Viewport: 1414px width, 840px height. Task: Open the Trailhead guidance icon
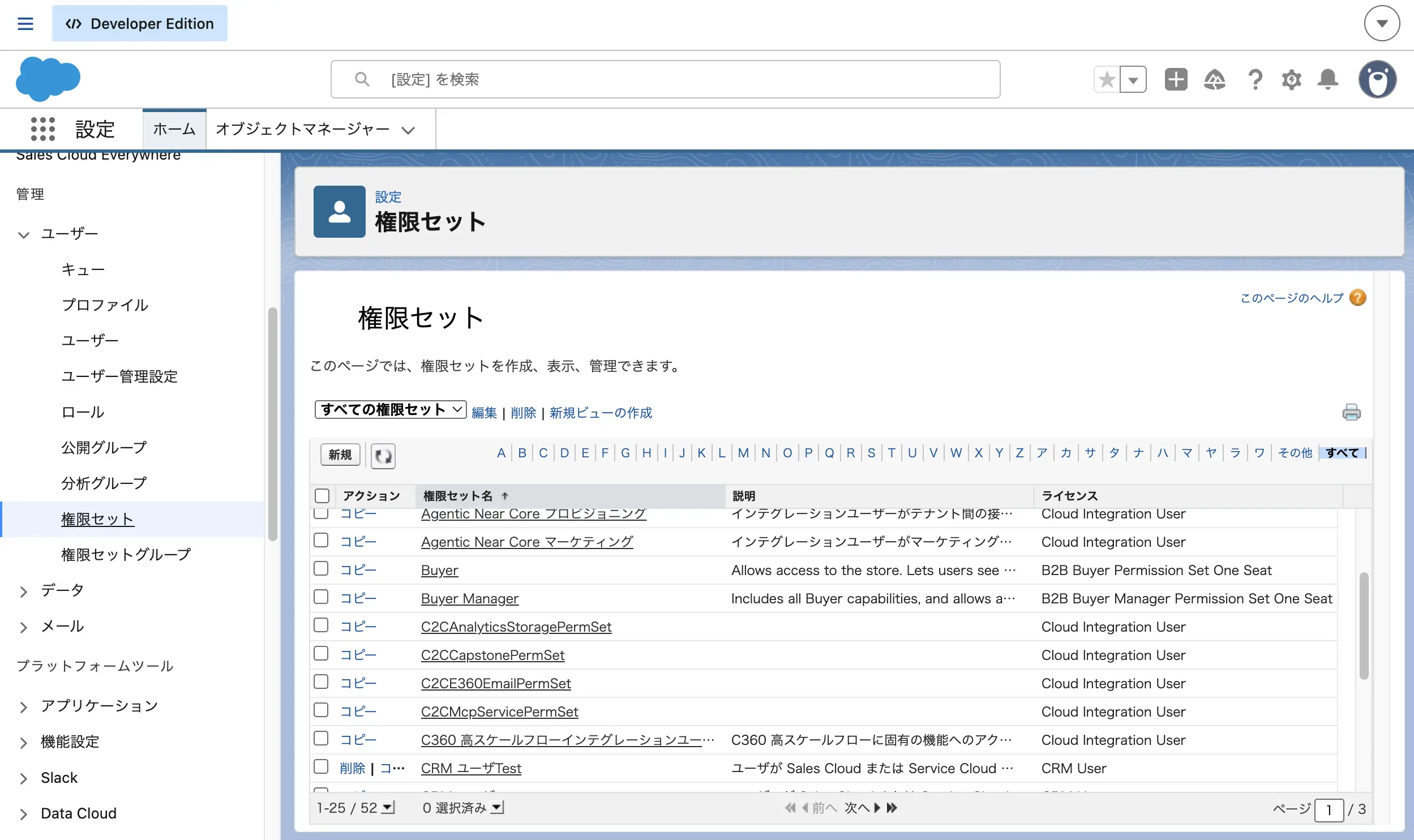pyautogui.click(x=1215, y=79)
